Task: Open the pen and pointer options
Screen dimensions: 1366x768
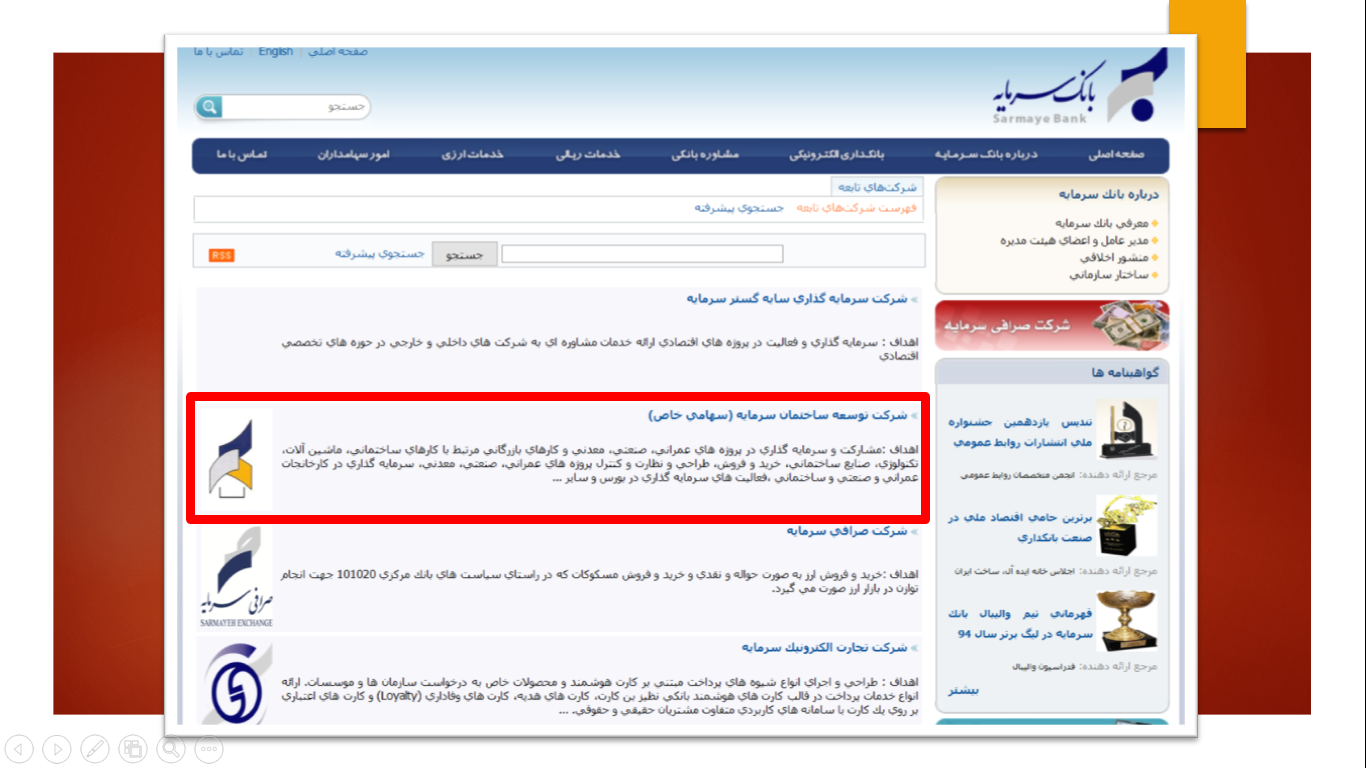Action: 95,748
